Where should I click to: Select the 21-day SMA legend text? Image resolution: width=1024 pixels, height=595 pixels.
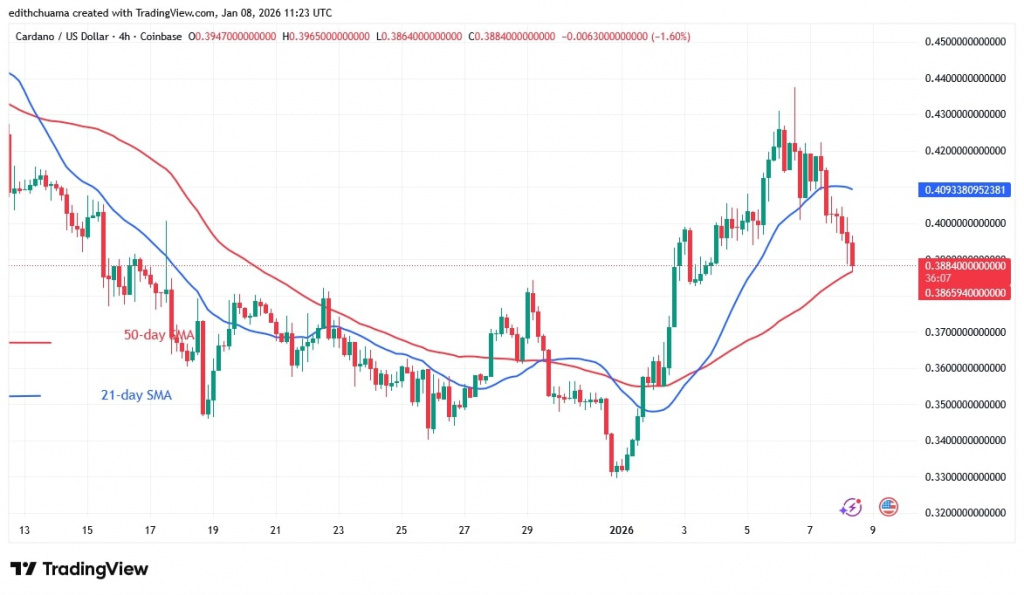[x=137, y=395]
